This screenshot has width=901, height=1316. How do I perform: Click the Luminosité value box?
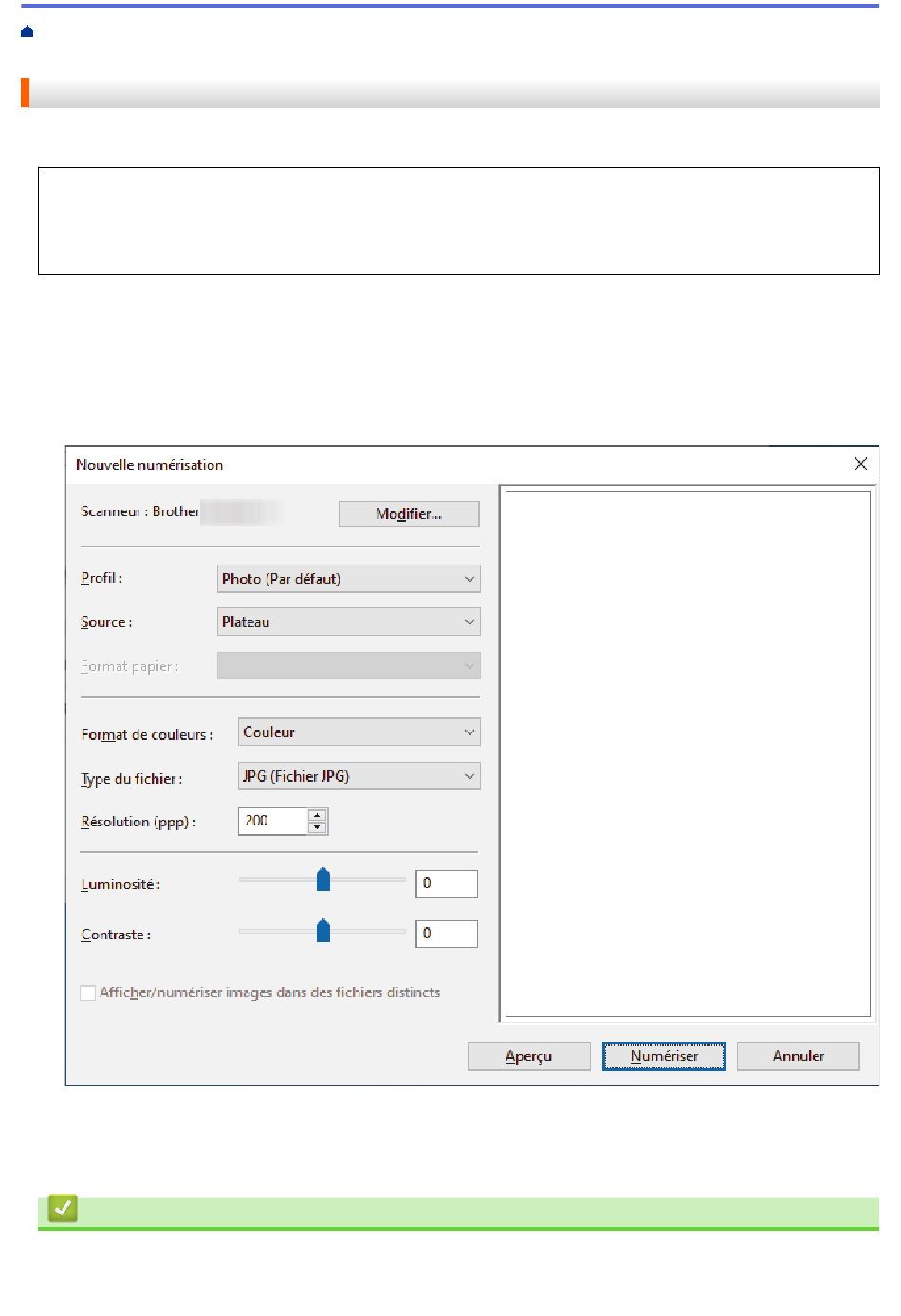(447, 883)
